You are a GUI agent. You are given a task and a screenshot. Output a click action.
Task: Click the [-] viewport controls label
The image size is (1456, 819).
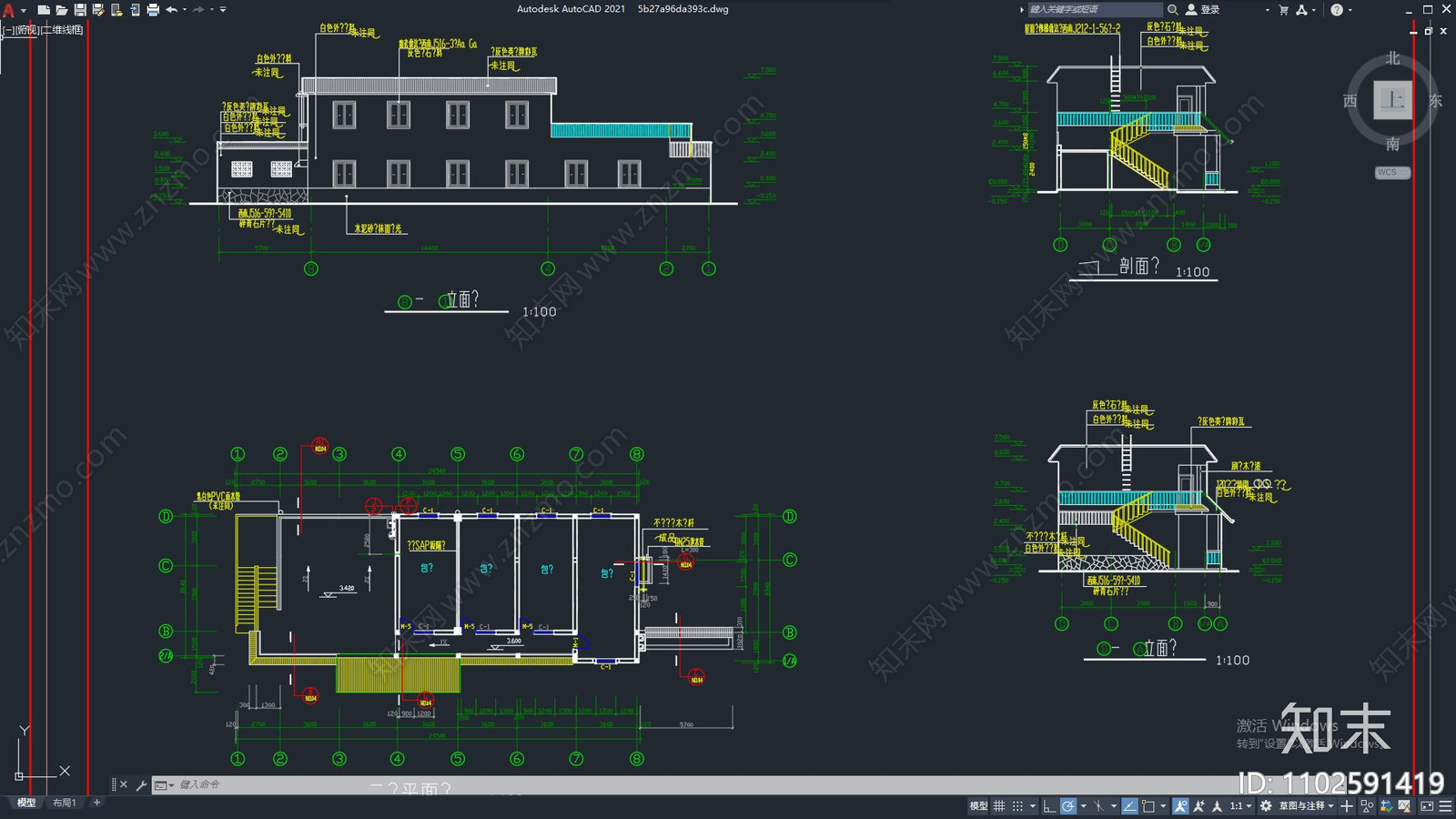pyautogui.click(x=9, y=30)
